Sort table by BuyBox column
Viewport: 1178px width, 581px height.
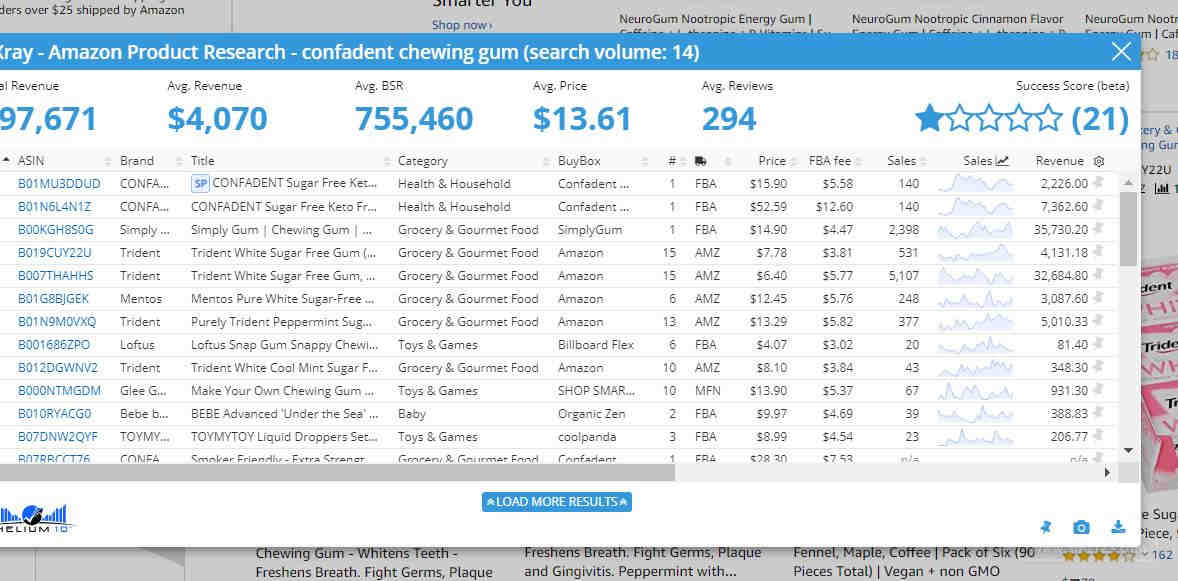coord(579,161)
